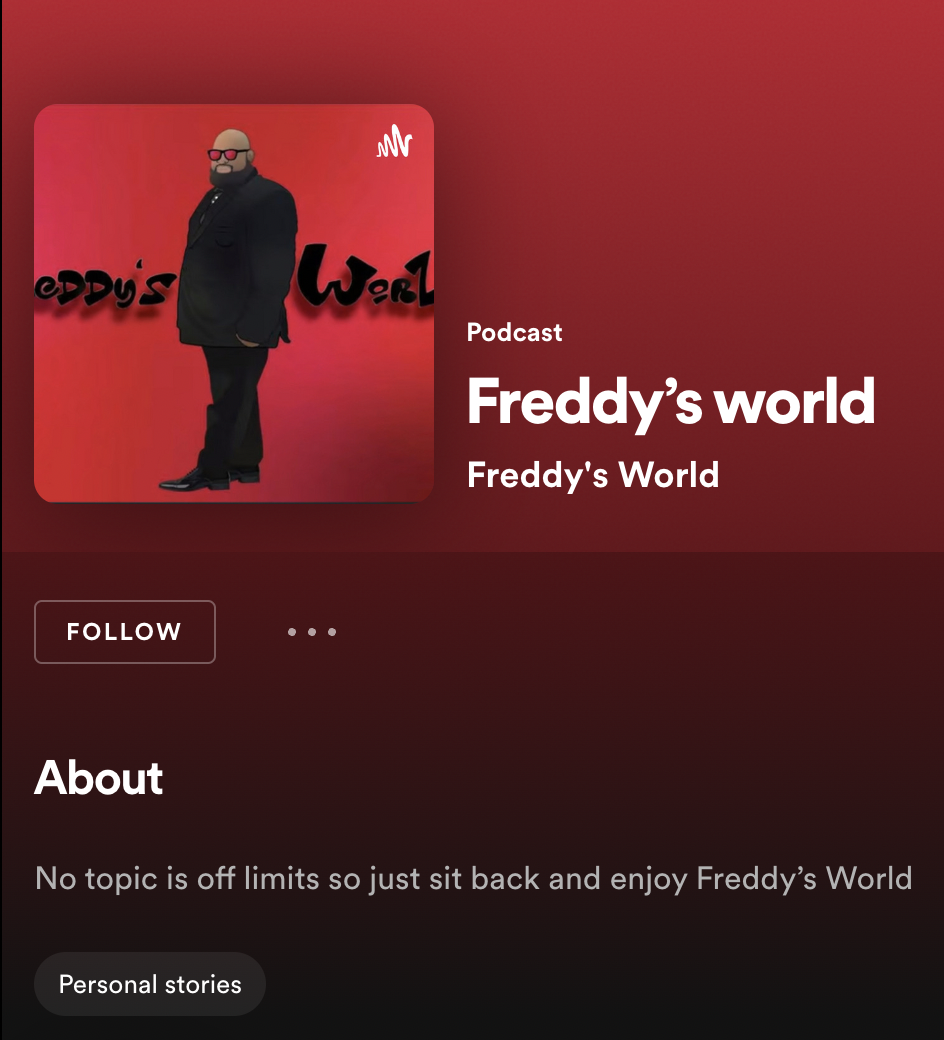
Task: Click the word World in the publisher name
Action: (x=669, y=475)
